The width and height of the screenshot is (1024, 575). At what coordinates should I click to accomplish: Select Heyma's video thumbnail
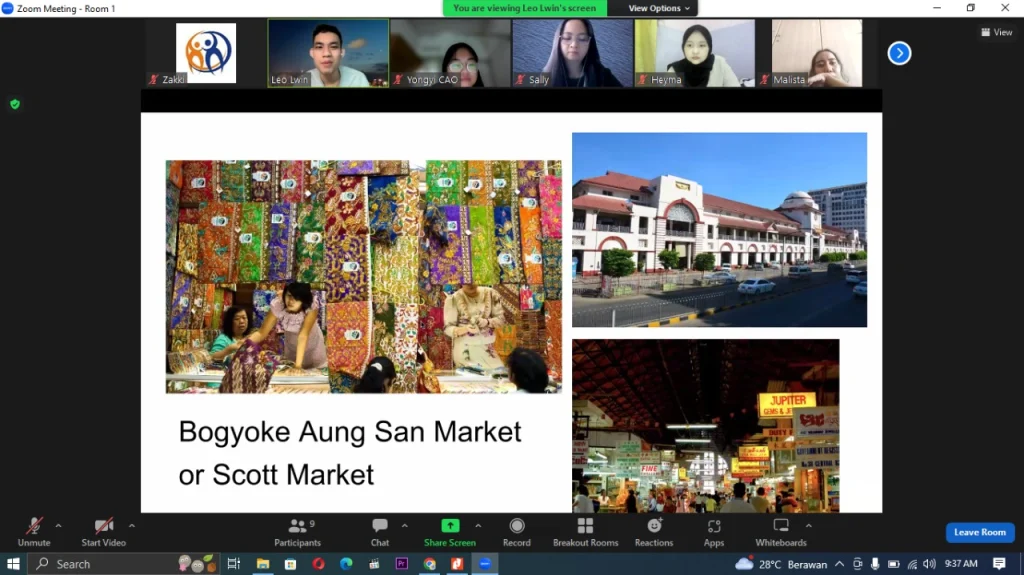coord(694,53)
